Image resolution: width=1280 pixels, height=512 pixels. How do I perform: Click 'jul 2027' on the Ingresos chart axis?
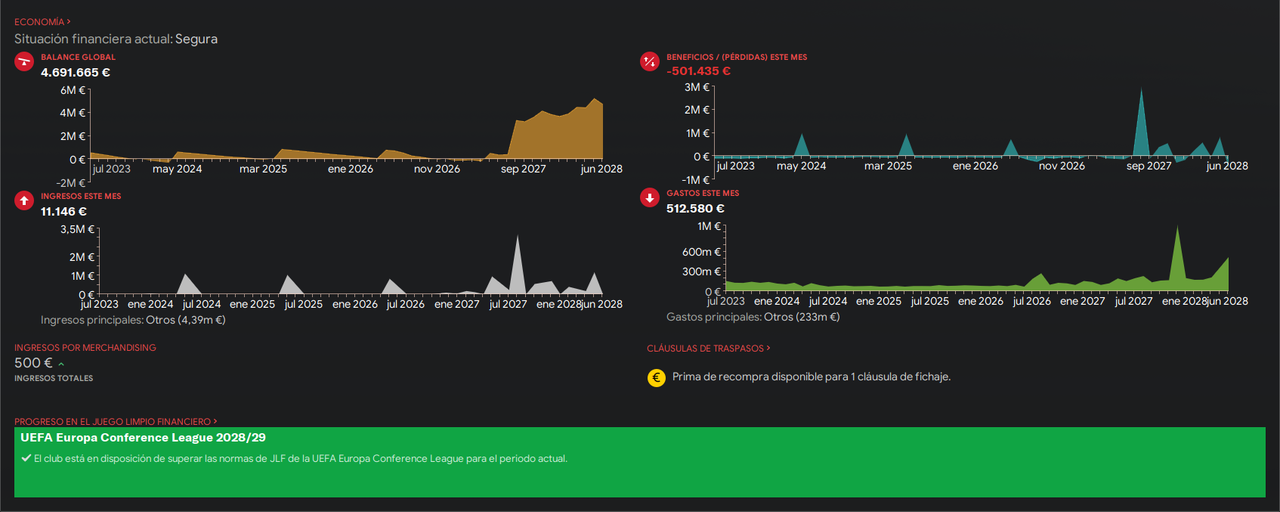point(507,304)
